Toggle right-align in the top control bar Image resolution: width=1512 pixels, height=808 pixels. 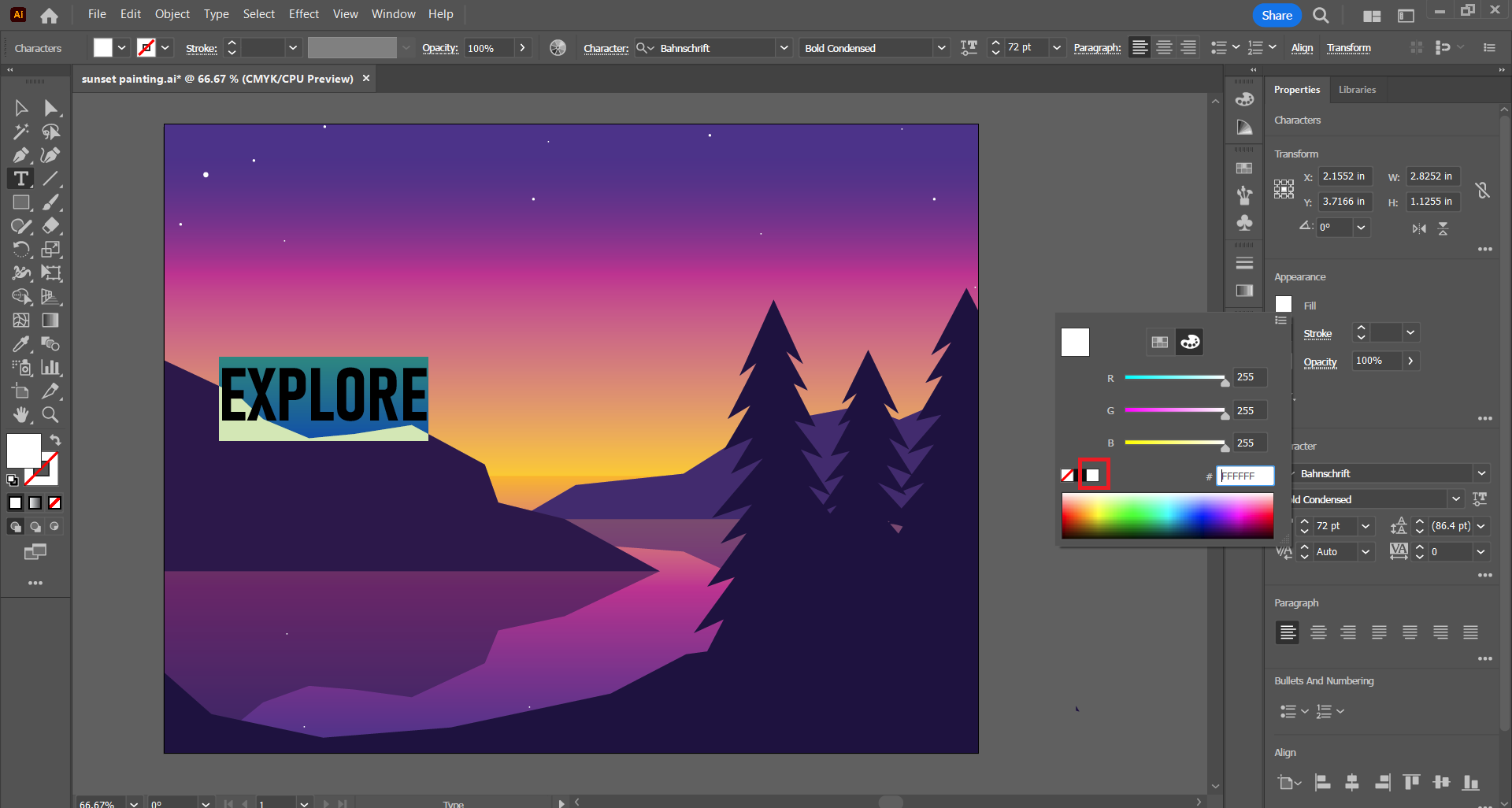(1188, 47)
